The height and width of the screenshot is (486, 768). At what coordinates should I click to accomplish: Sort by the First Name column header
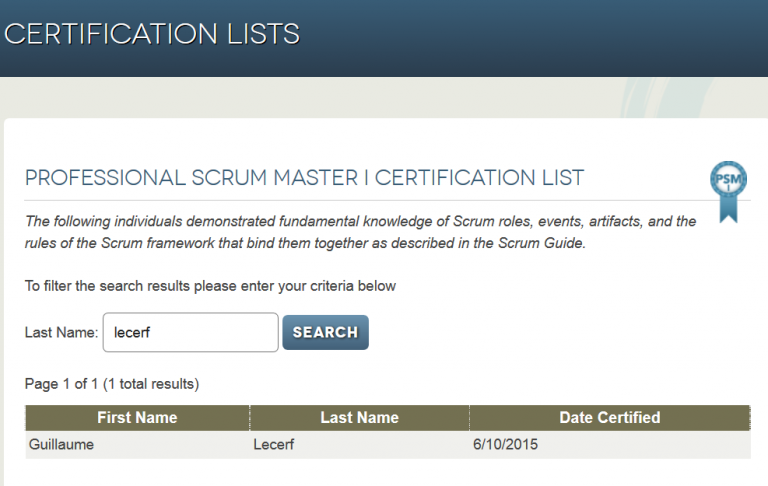coord(137,417)
